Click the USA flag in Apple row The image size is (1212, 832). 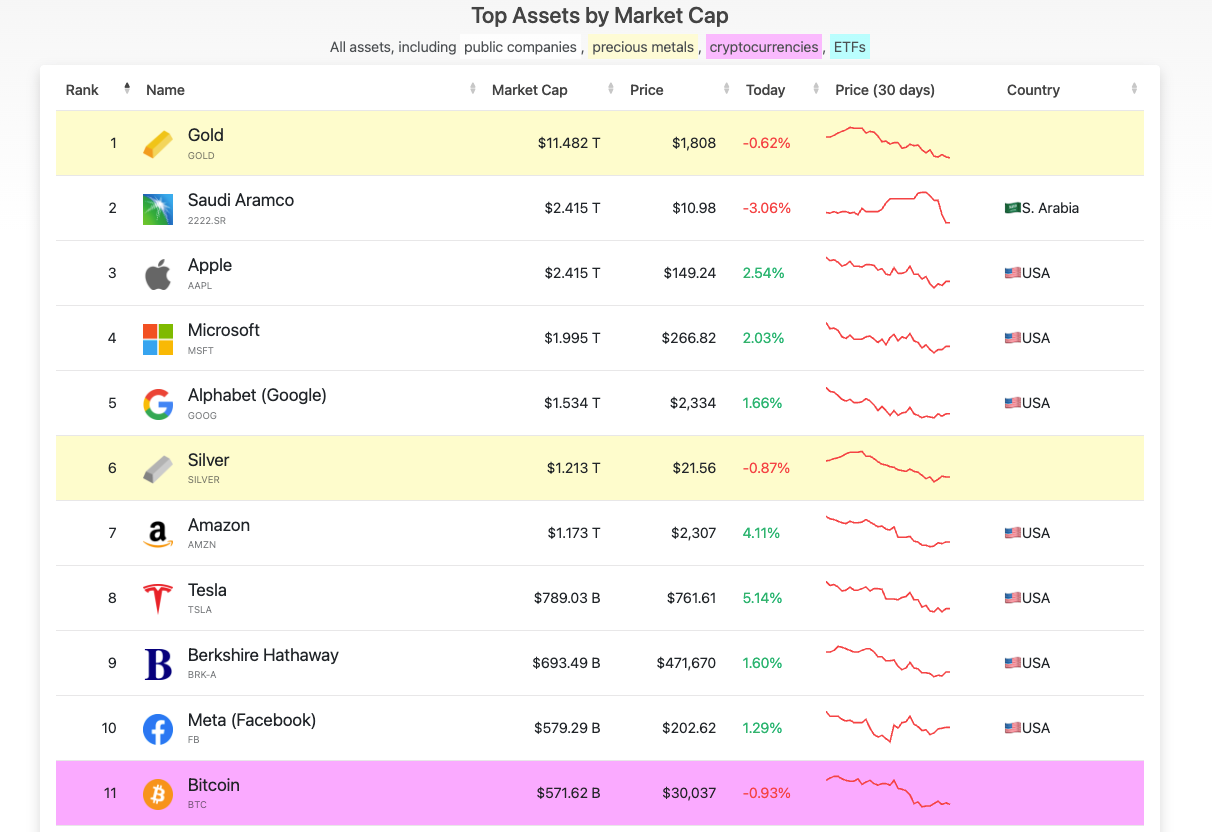(x=1012, y=273)
